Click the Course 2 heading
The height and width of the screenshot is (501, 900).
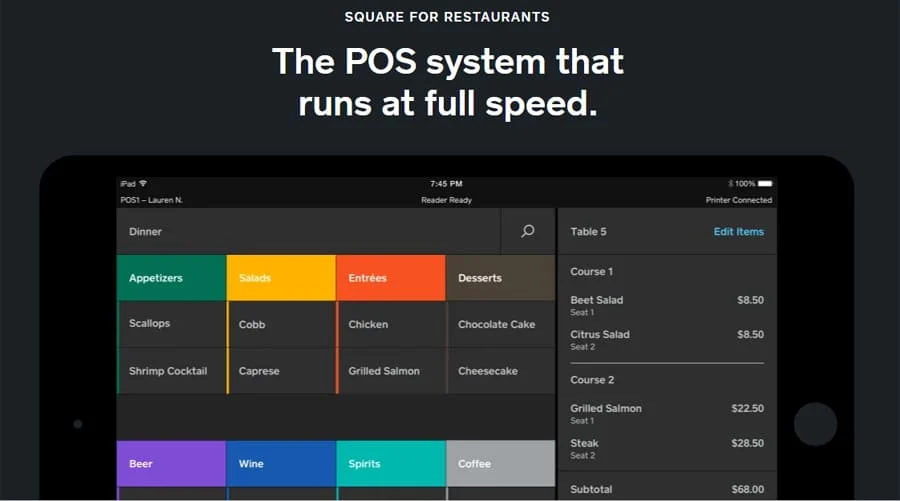(x=592, y=380)
